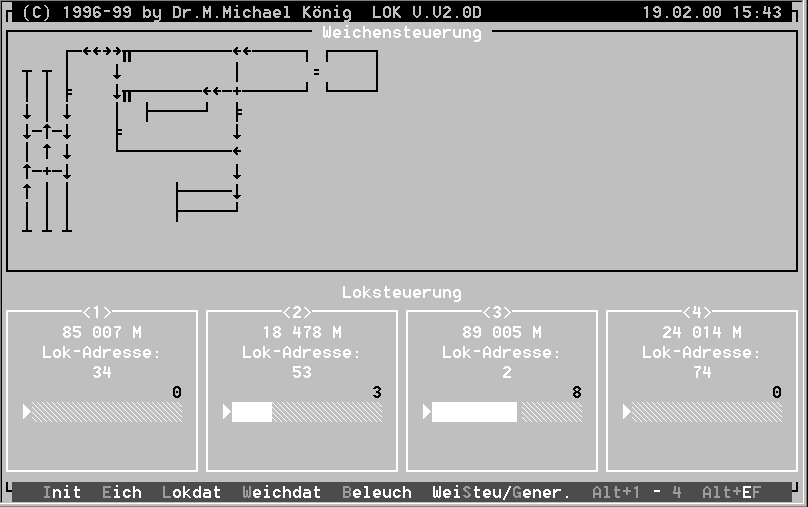Click Lok-Adresse label in panel <2>

click(302, 352)
